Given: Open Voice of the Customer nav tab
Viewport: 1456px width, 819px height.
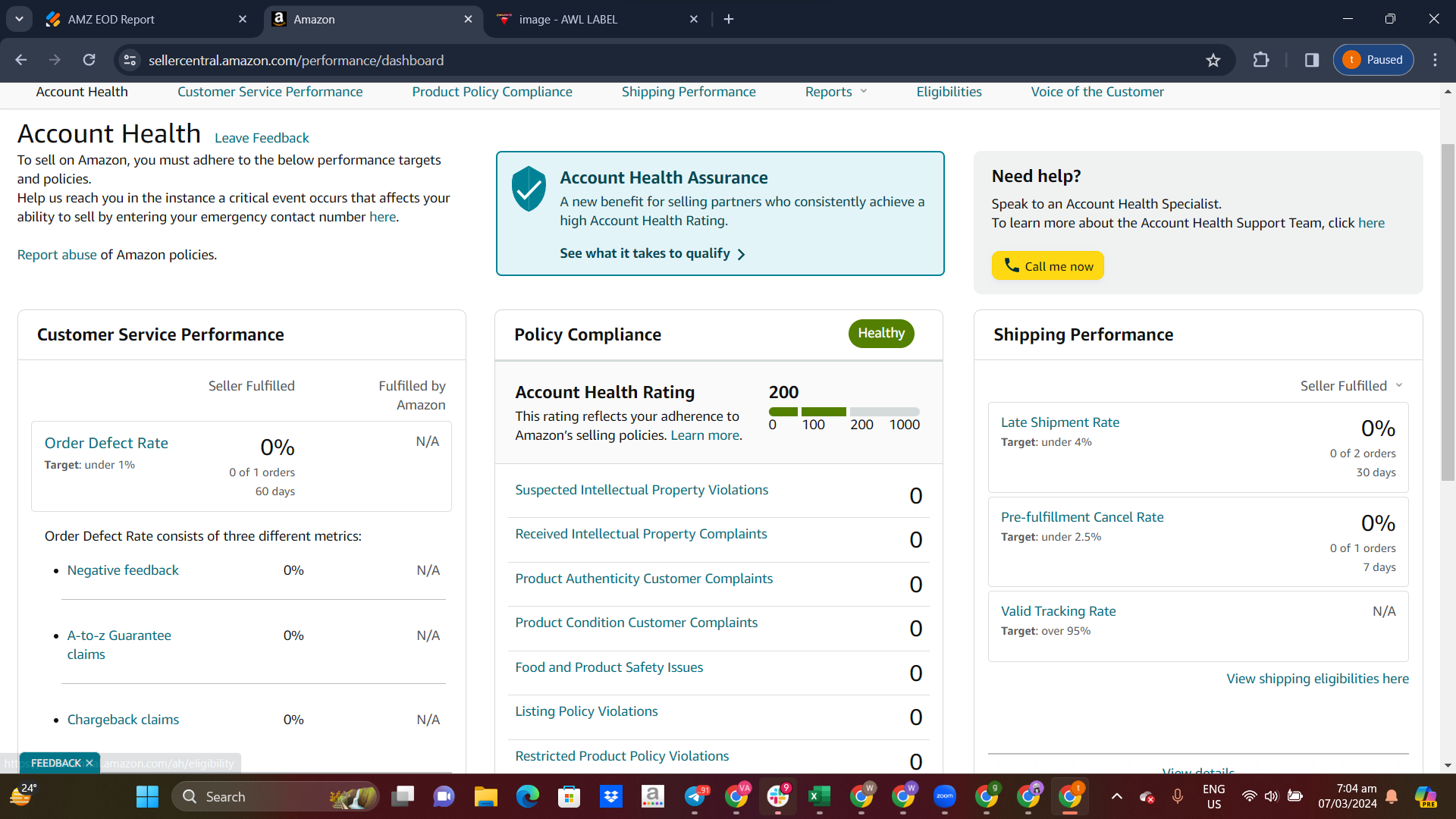Looking at the screenshot, I should point(1097,92).
